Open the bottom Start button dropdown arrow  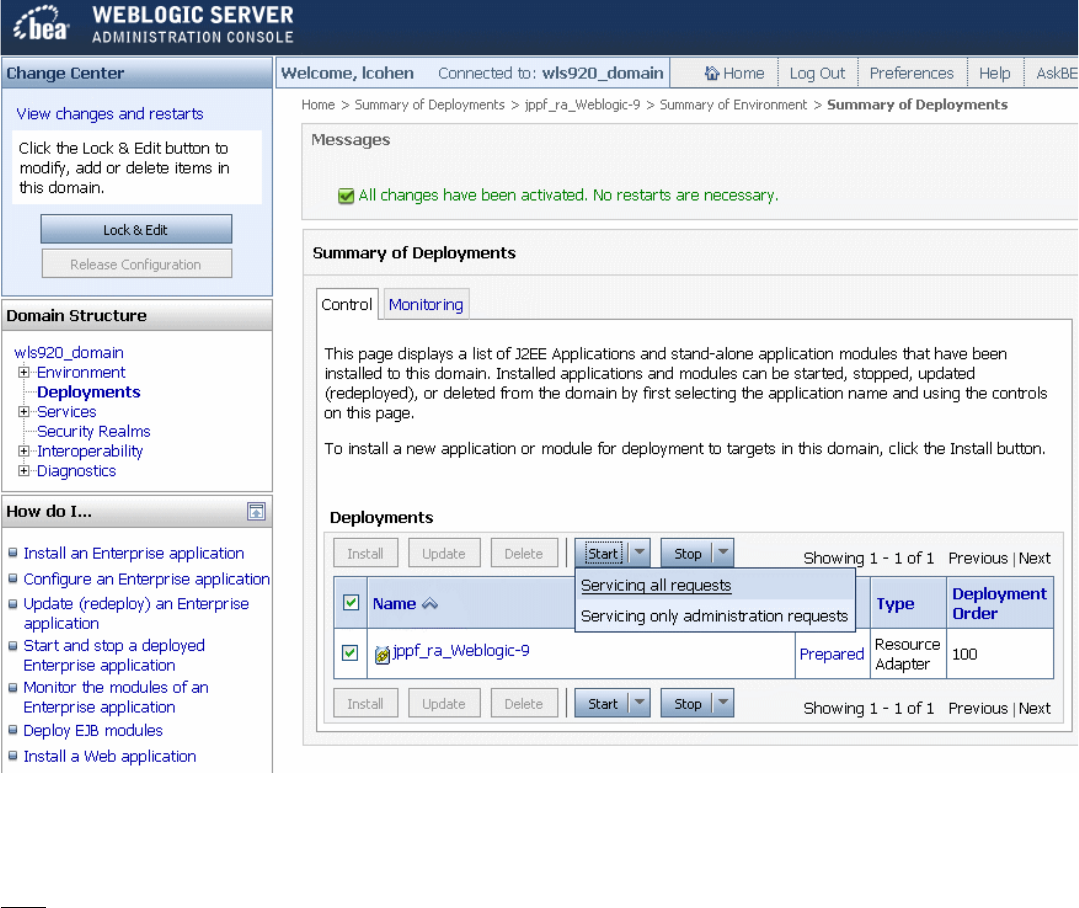[640, 703]
